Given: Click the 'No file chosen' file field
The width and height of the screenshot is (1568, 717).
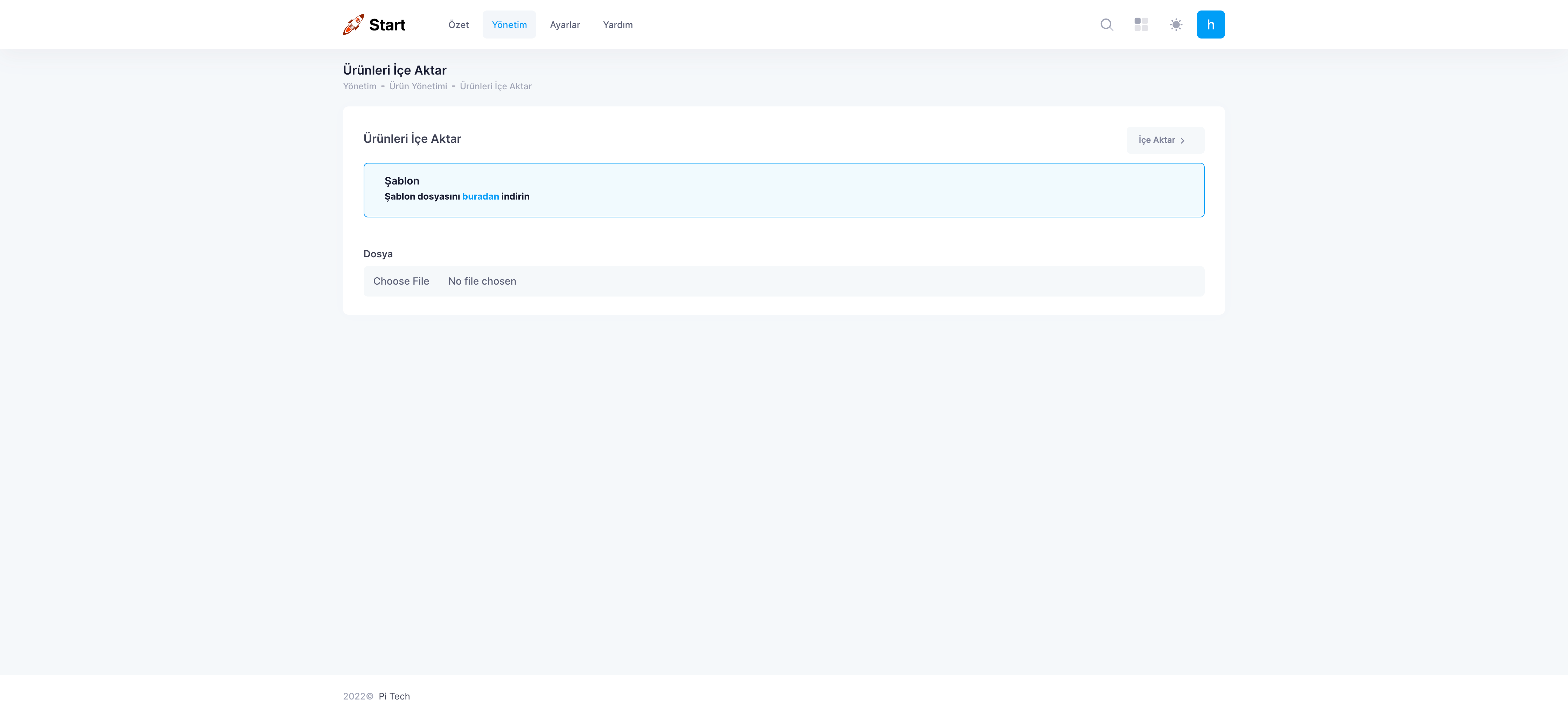Looking at the screenshot, I should (482, 281).
